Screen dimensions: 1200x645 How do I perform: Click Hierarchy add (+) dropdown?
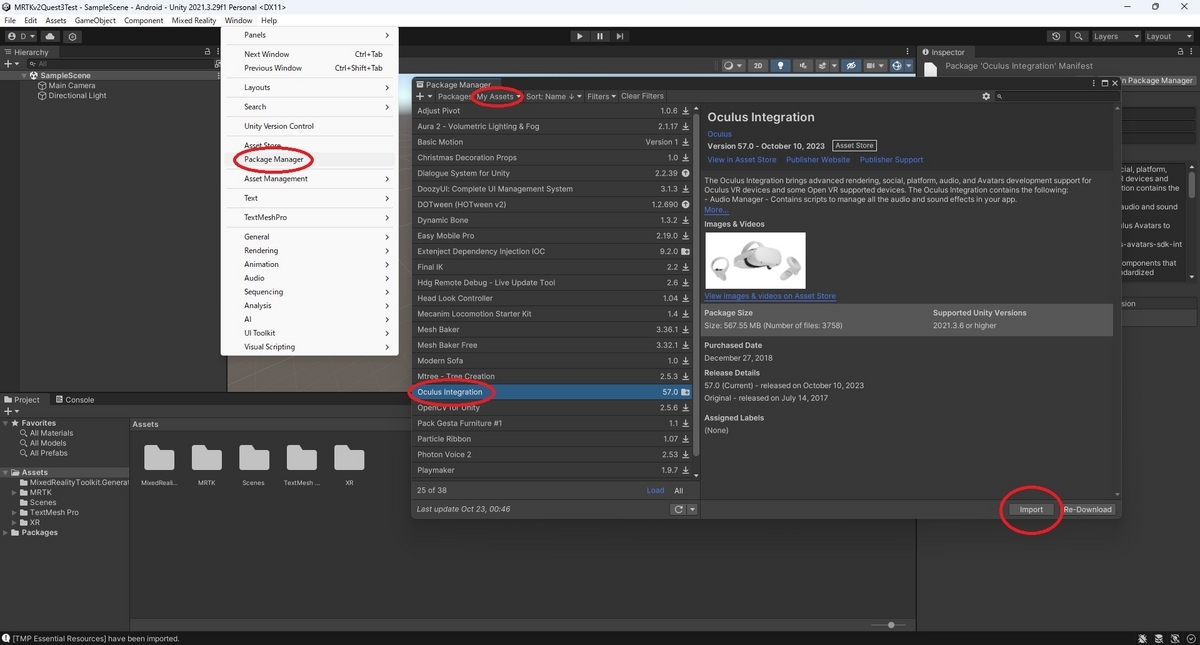tap(12, 63)
